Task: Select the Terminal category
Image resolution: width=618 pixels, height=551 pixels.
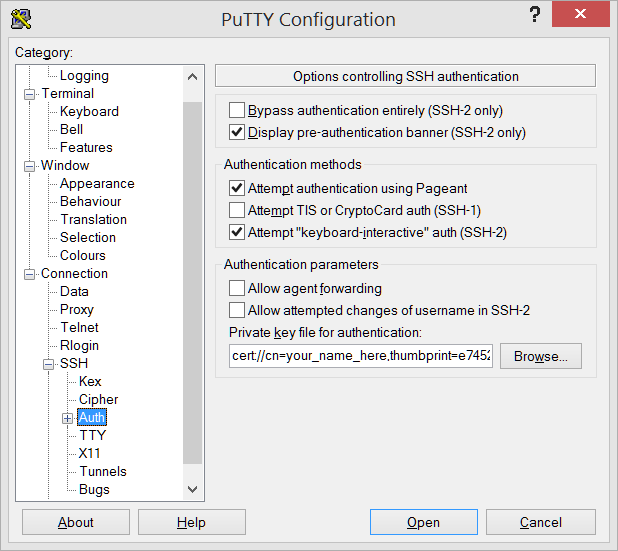Action: (68, 94)
